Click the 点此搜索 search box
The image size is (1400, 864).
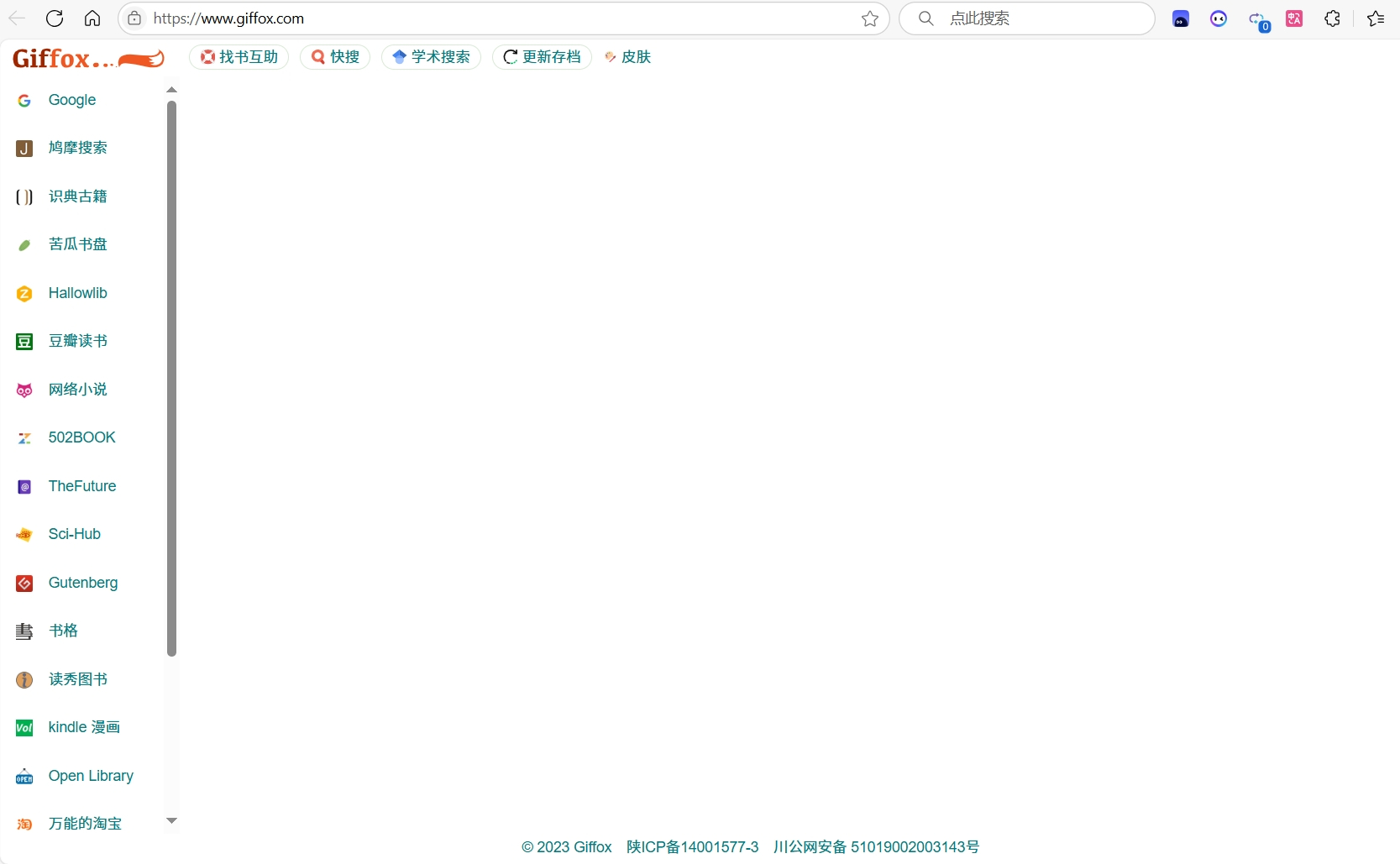(1028, 18)
